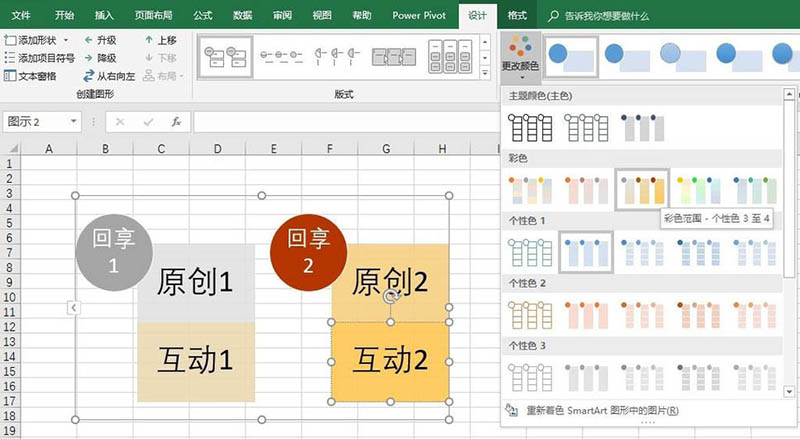800x439 pixels.
Task: Choose dark fill 主色 third option
Action: click(642, 128)
